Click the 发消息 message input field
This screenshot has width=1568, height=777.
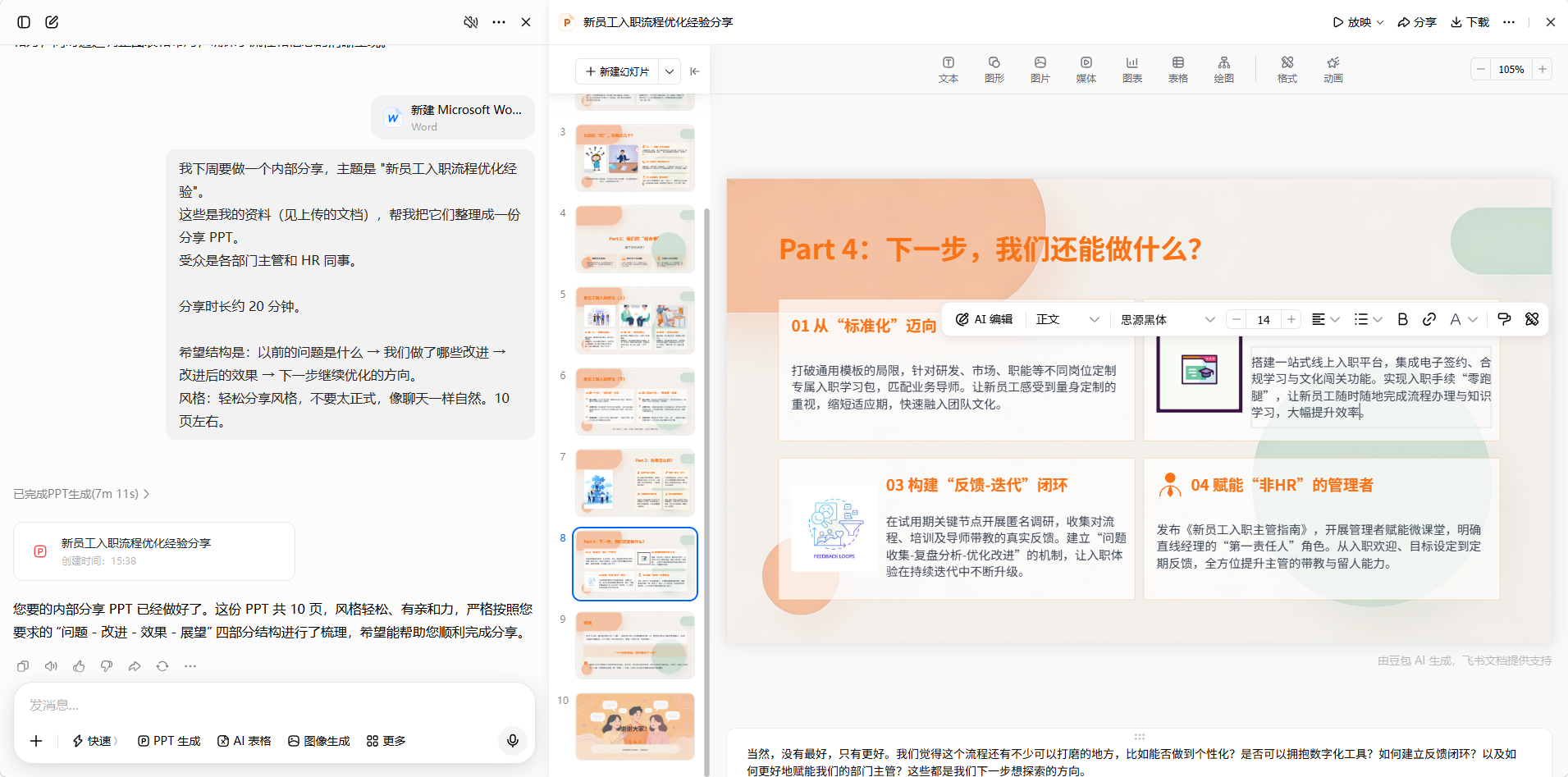click(x=274, y=705)
